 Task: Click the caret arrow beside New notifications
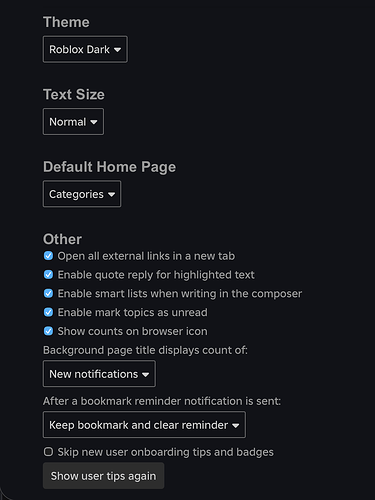click(145, 375)
